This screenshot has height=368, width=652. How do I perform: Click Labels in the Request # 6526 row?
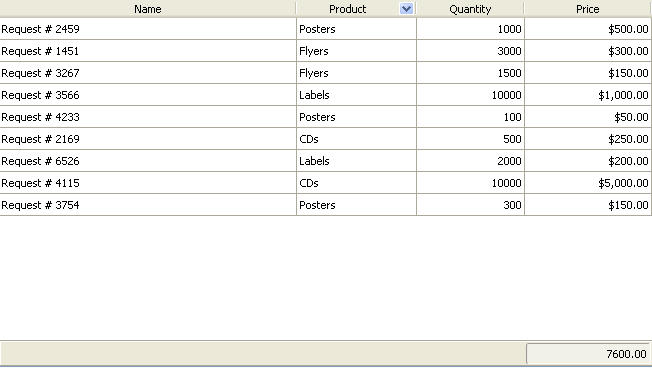pyautogui.click(x=356, y=161)
